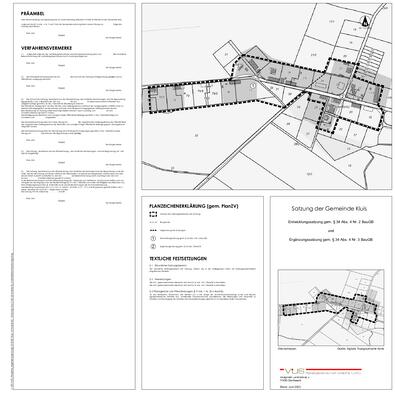Select the dashed boundary box legend symbol
395x393 pixels.
[153, 214]
